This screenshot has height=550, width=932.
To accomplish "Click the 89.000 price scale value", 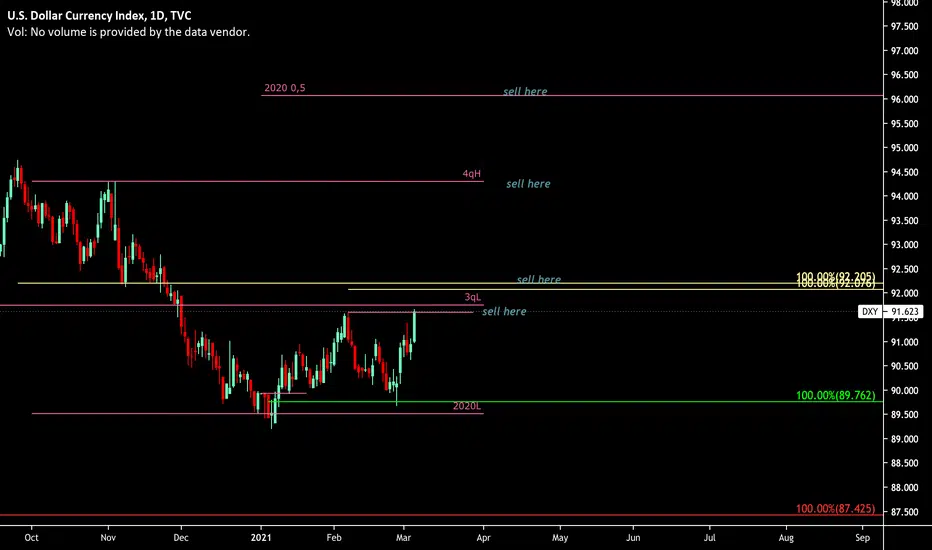I will click(904, 439).
